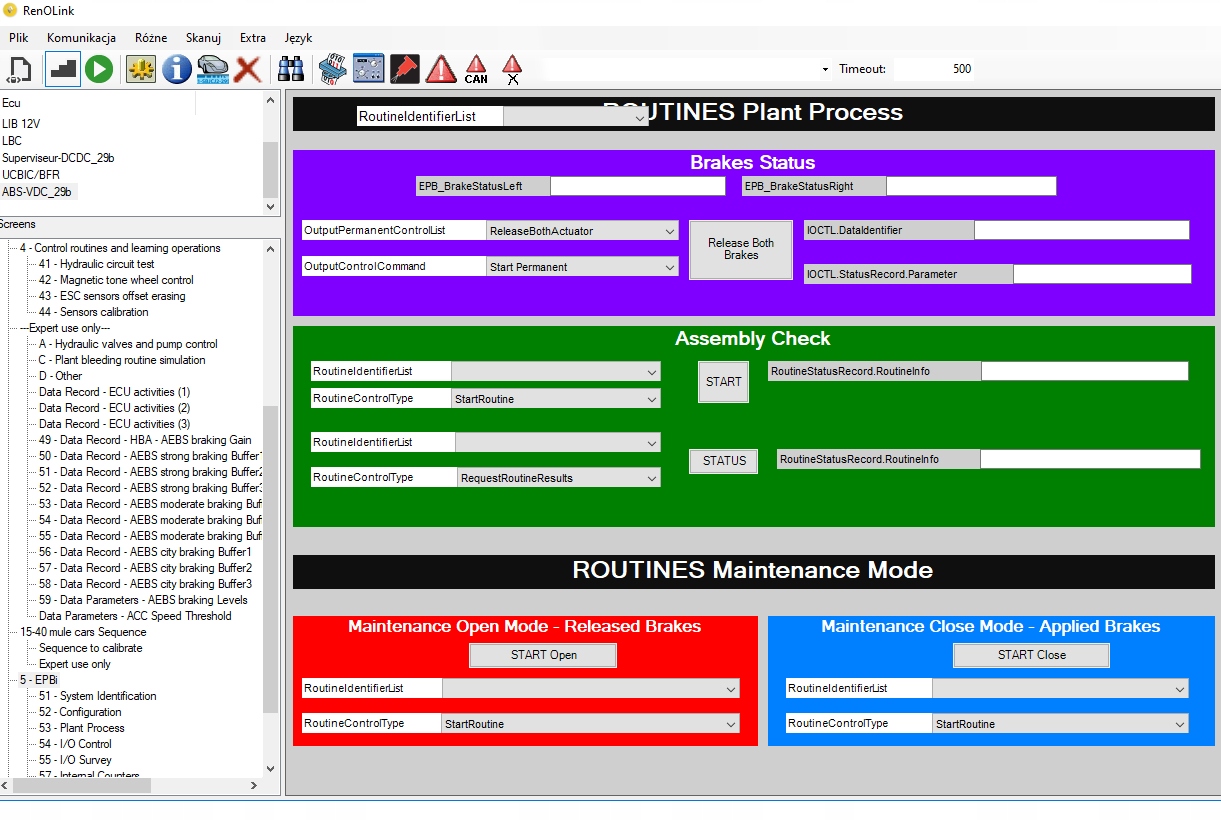The height and width of the screenshot is (820, 1221).
Task: Open the Komunikacja menu
Action: coord(81,38)
